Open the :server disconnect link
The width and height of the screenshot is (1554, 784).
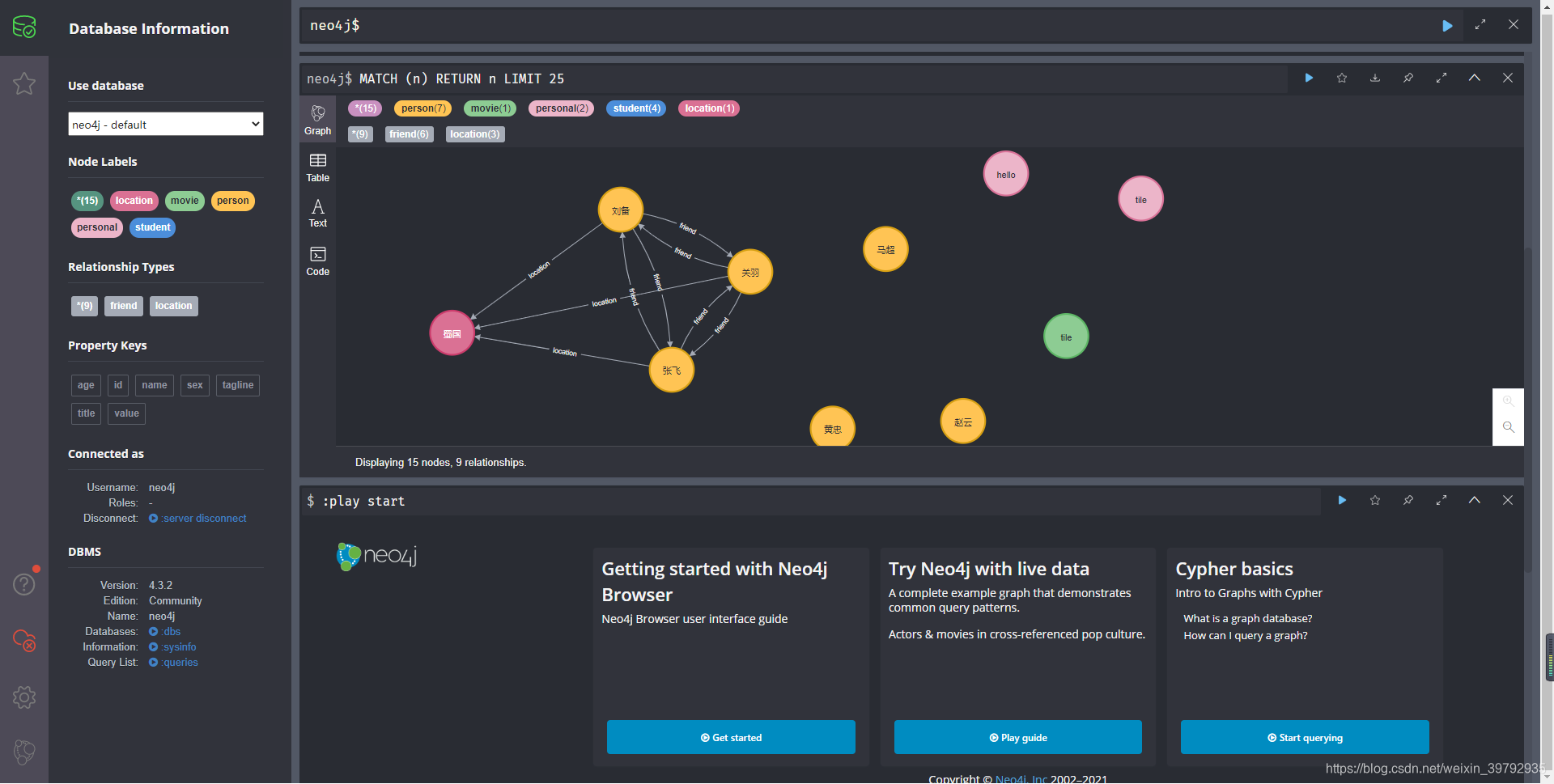click(202, 518)
